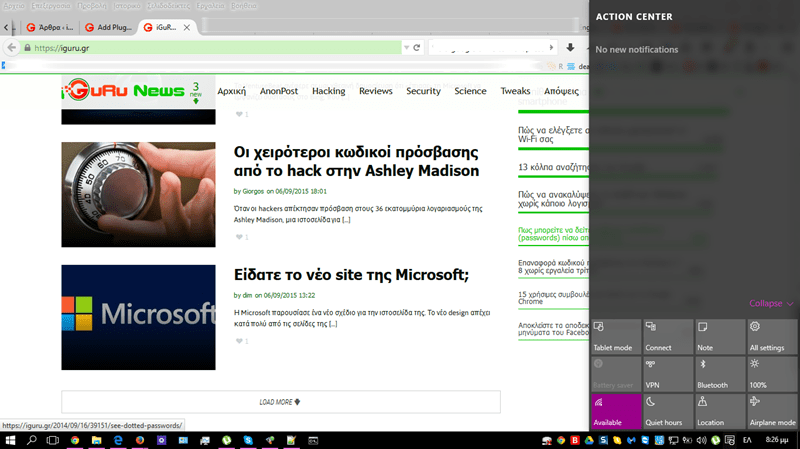Toggle Available Wi-Fi tile
800x449 pixels.
[x=616, y=411]
